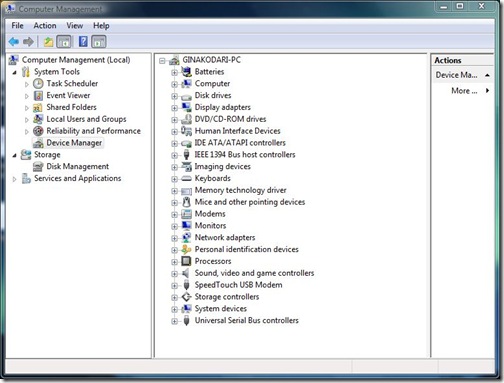Select the Event Viewer text label
Screen dimensions: 504x383
(x=68, y=95)
